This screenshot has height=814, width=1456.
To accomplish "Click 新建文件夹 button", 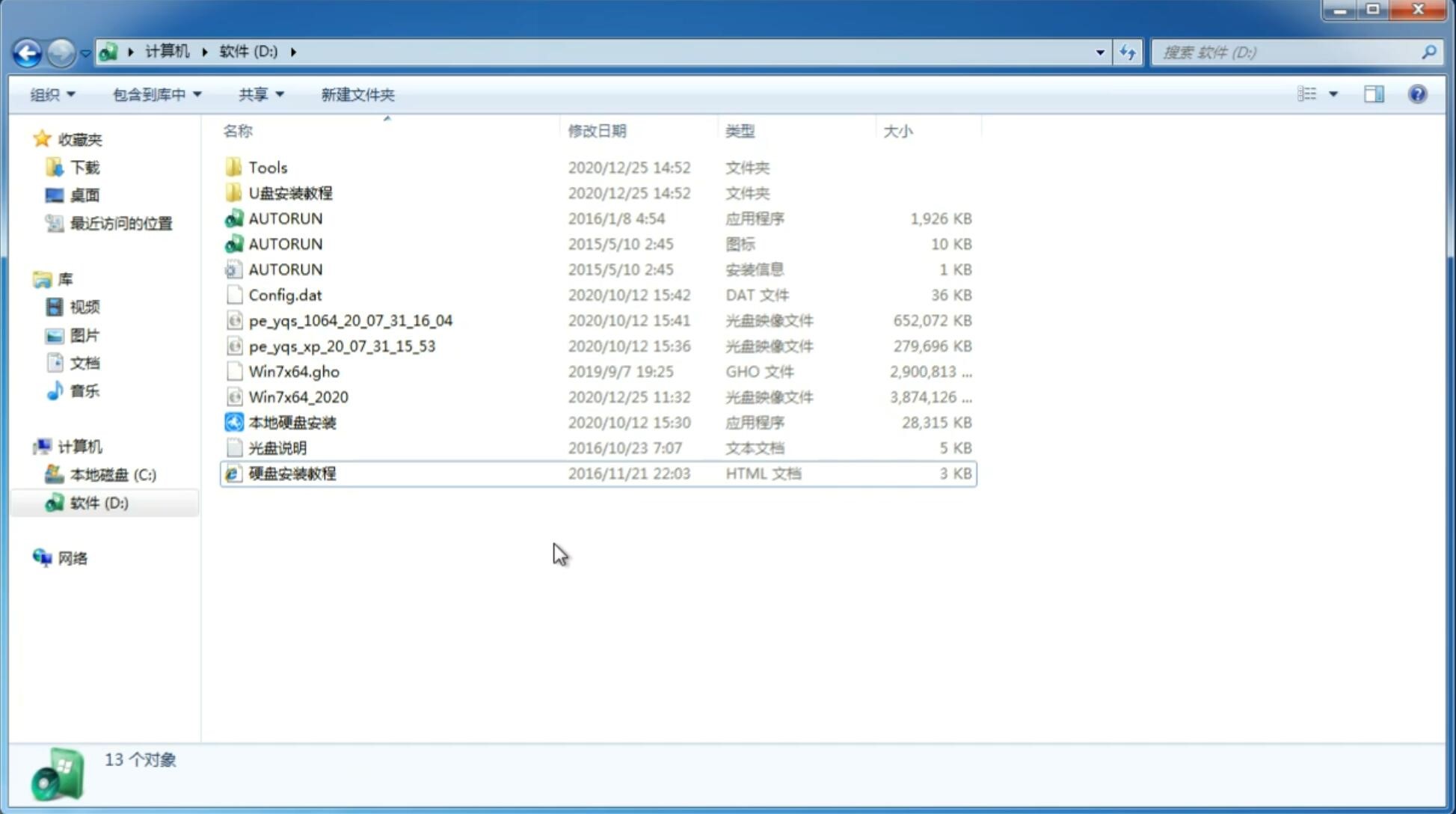I will [358, 93].
